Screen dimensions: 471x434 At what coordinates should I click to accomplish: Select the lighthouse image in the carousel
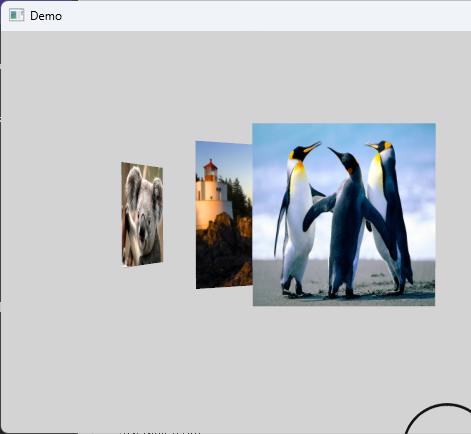(224, 215)
